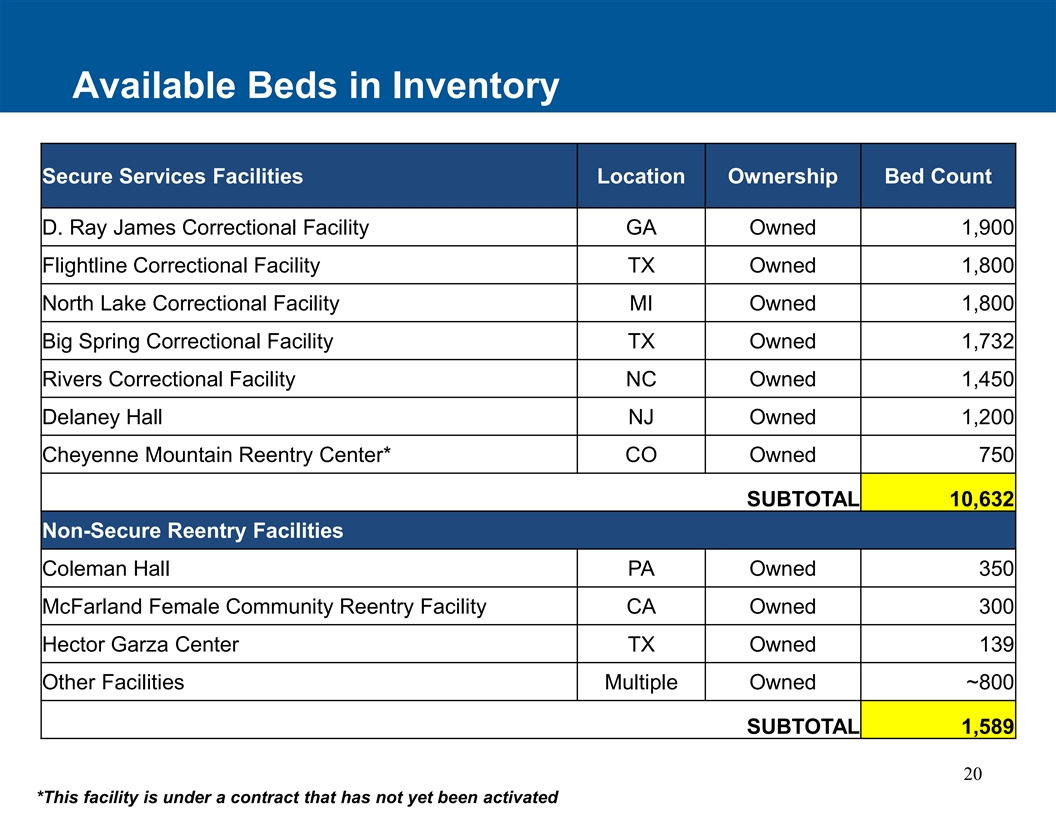The width and height of the screenshot is (1056, 816).
Task: Click the Cheyenne Mountain Reentry Center cell
Action: tap(216, 456)
